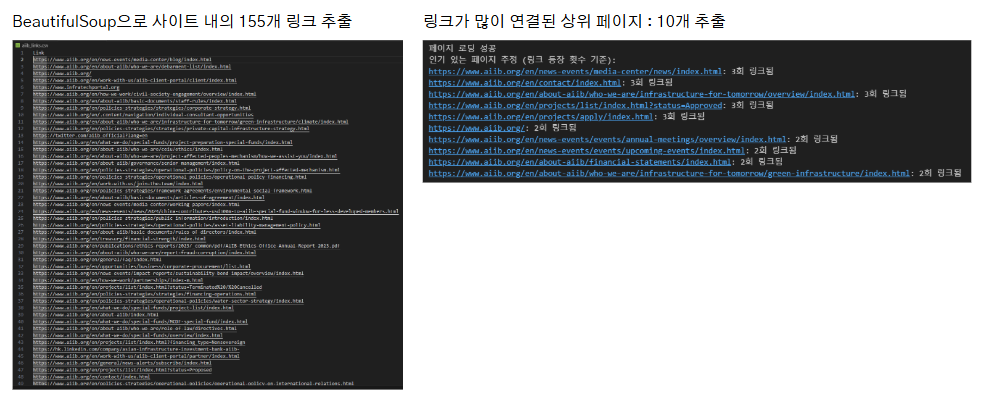Viewport: 984px width, 408px height.
Task: Click the status=Proposed projects URL
Action: tap(122, 370)
